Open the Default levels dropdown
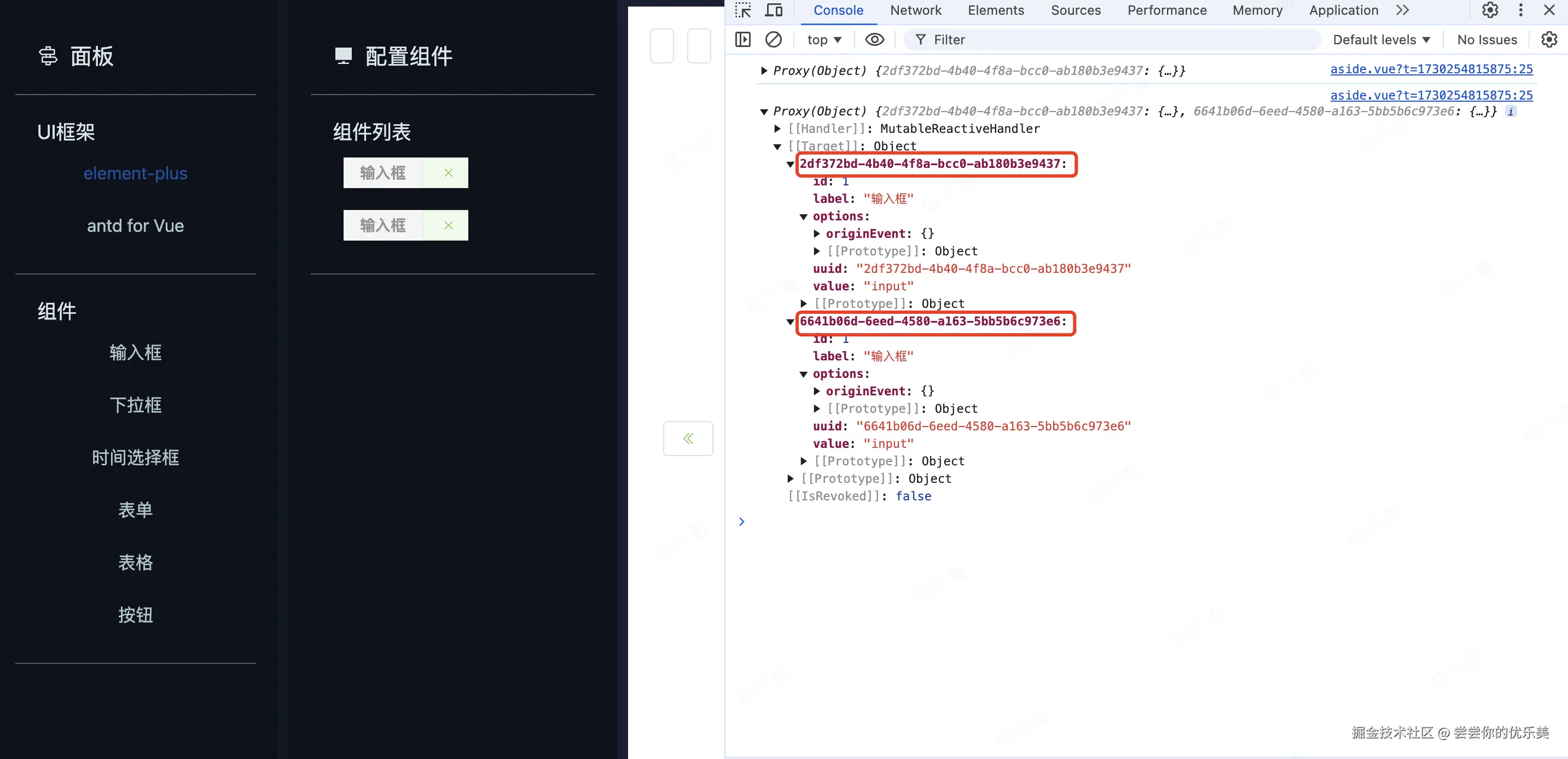 coord(1380,39)
